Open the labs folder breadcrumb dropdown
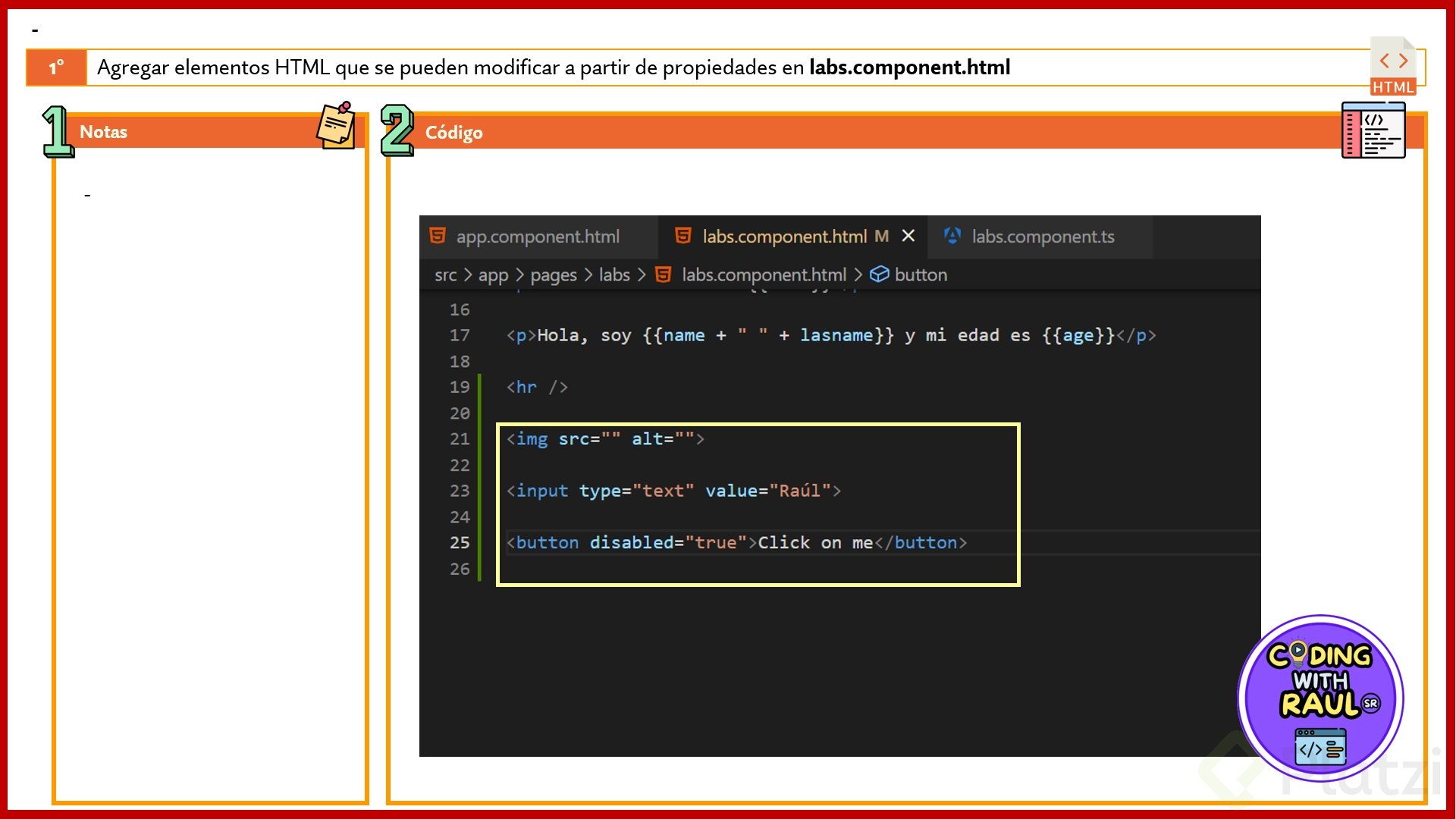This screenshot has height=819, width=1456. tap(614, 275)
